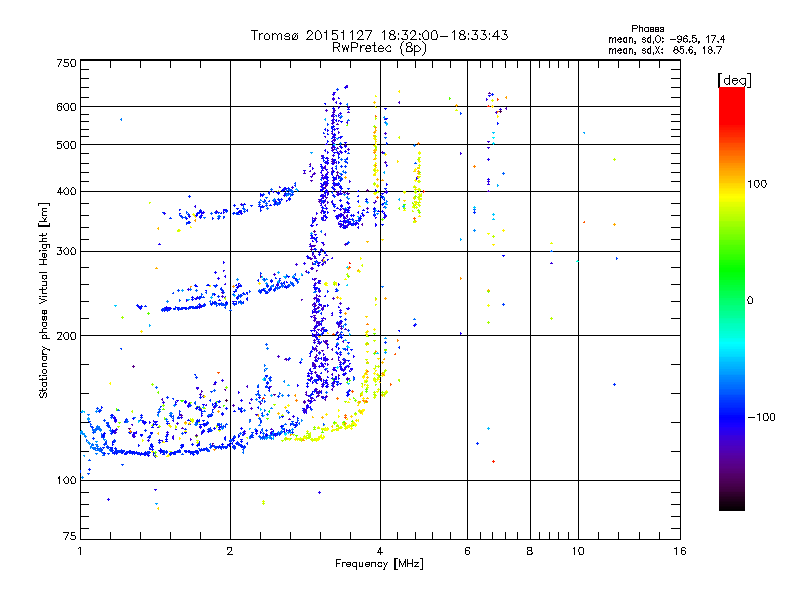Viewport: 800px width, 600px height.
Task: Click the height axis '100' km tick label
Action: point(67,480)
